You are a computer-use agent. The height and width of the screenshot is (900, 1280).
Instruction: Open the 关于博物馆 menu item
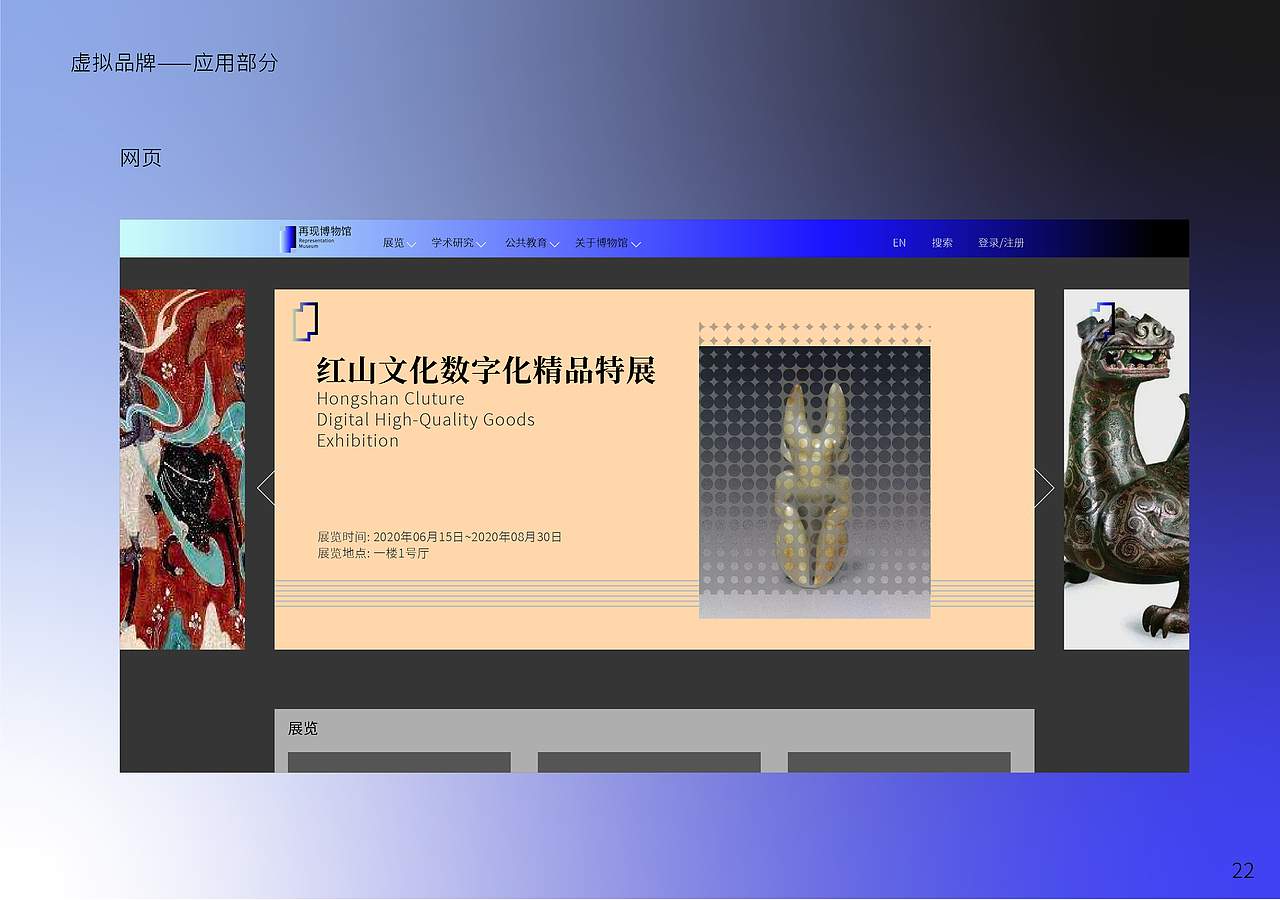click(600, 242)
